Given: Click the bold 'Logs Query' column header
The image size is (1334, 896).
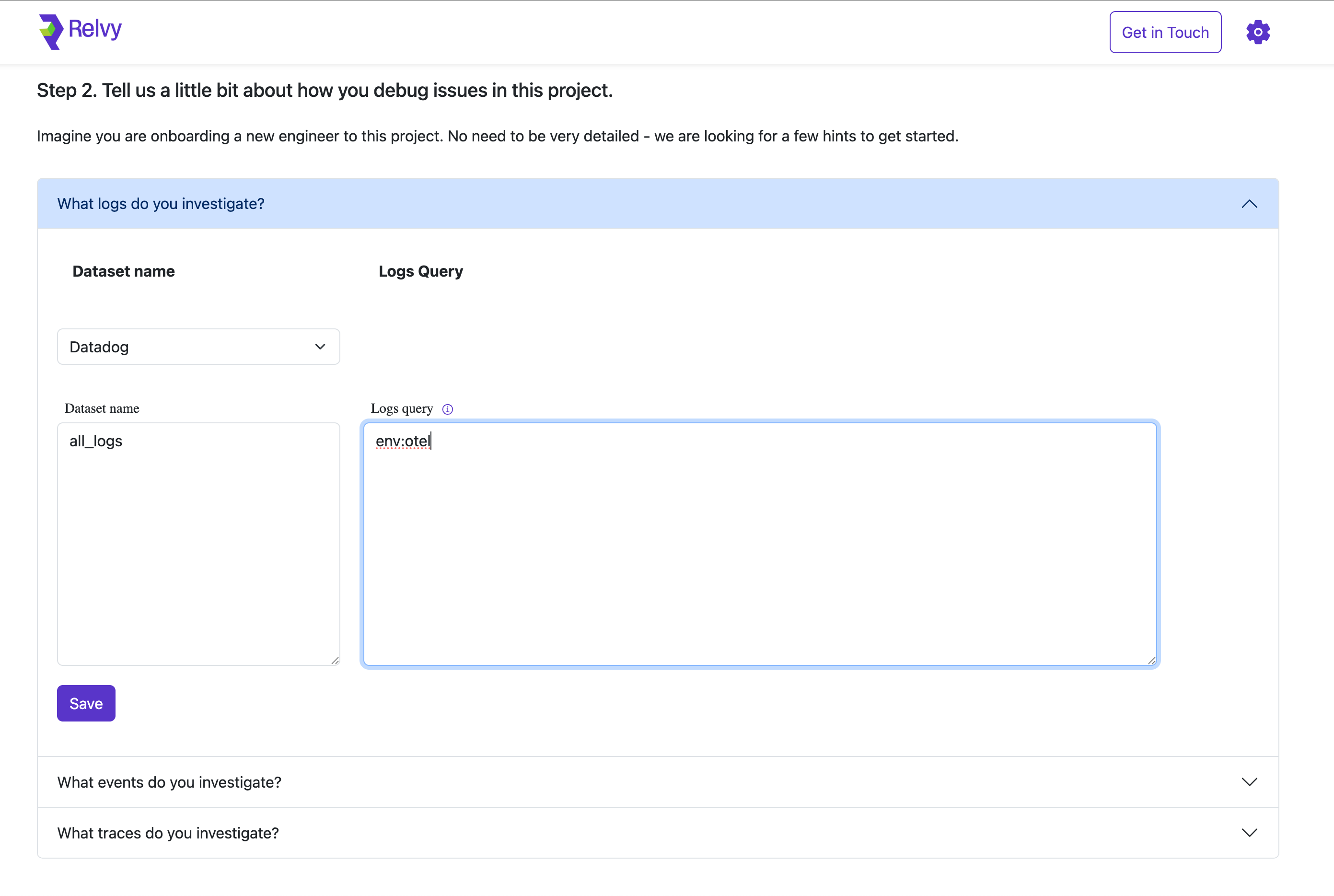Looking at the screenshot, I should tap(420, 271).
